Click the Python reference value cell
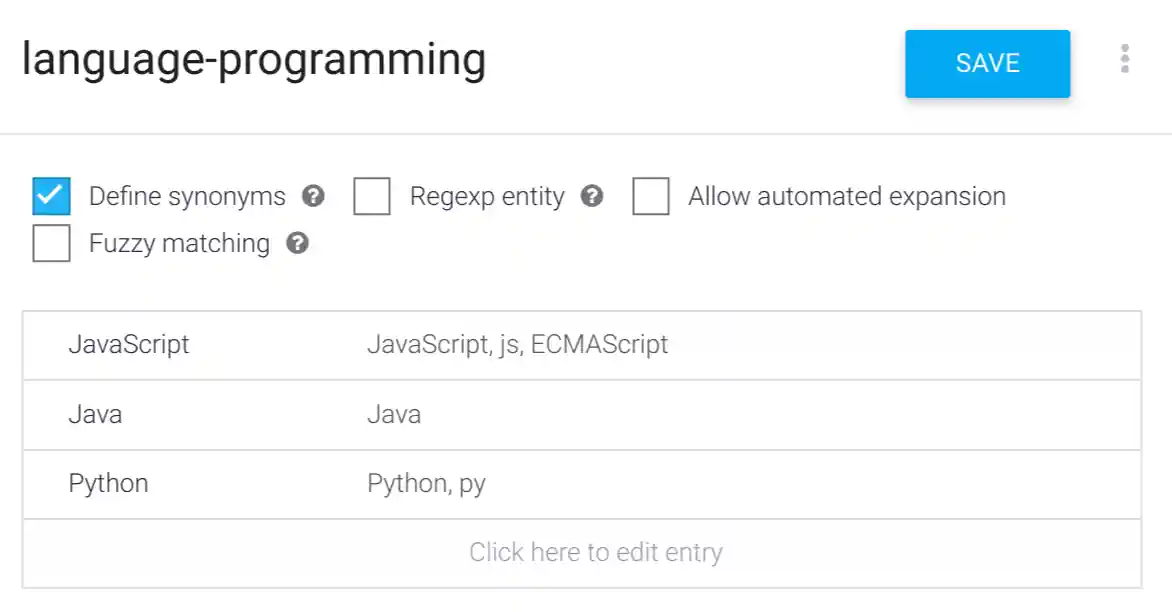1172x612 pixels. pyautogui.click(x=110, y=484)
